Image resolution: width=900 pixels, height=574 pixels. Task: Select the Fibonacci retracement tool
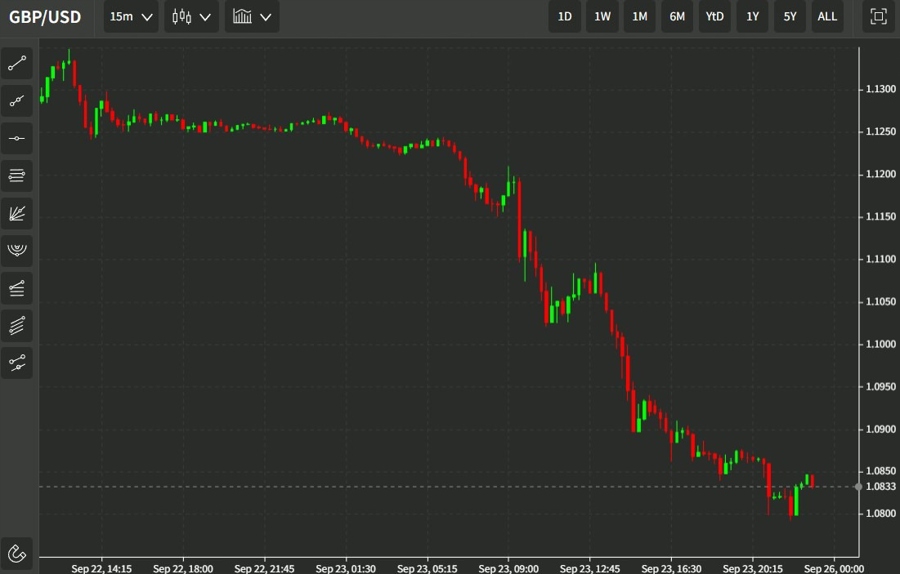coord(17,288)
